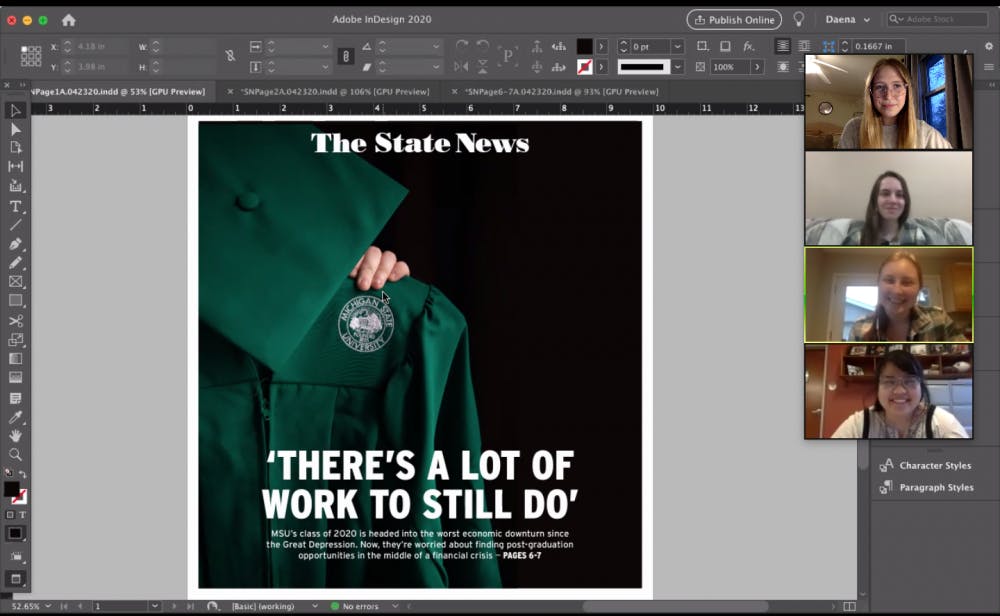The width and height of the screenshot is (1000, 616).
Task: Select the Direct Selection tool
Action: point(15,129)
